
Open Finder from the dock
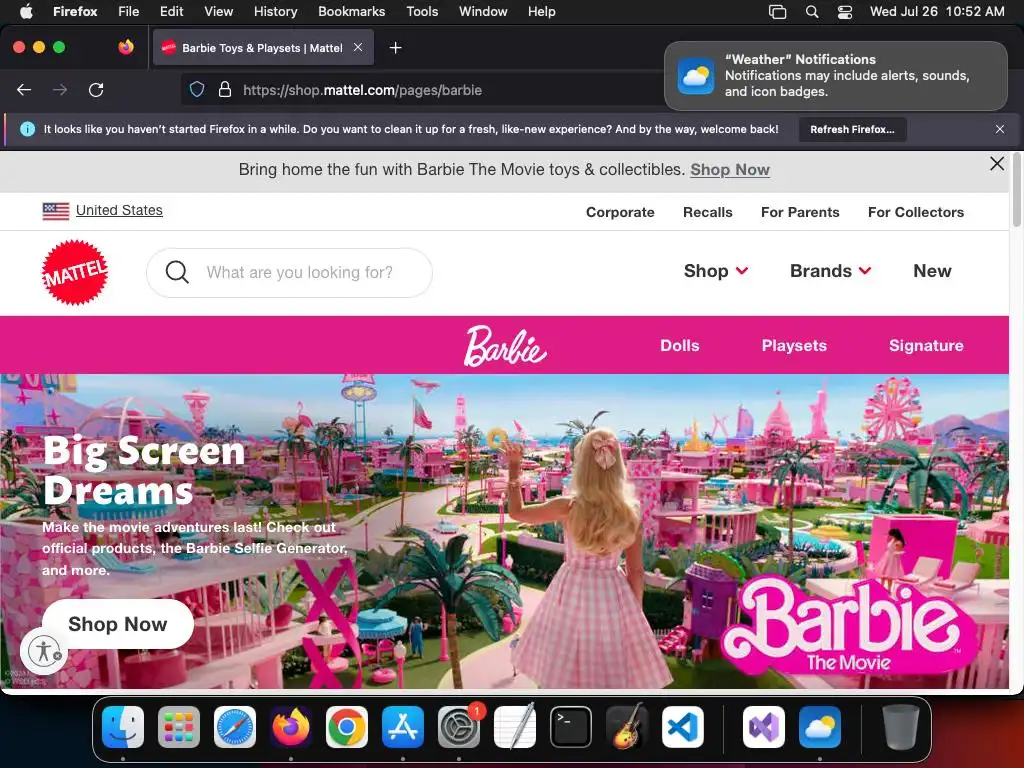pos(123,727)
